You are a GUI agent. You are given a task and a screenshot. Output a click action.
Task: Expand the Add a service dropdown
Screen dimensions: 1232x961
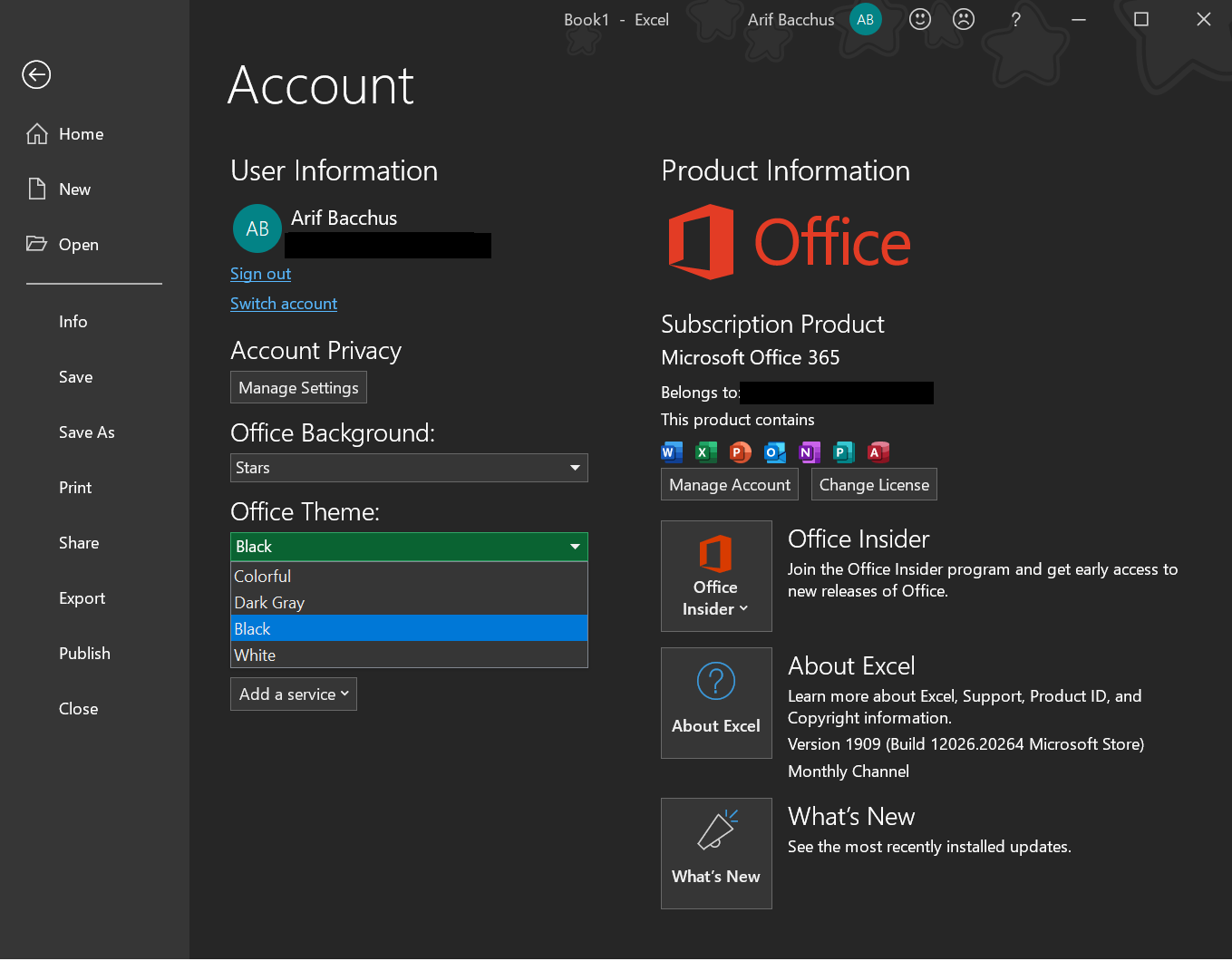click(294, 694)
